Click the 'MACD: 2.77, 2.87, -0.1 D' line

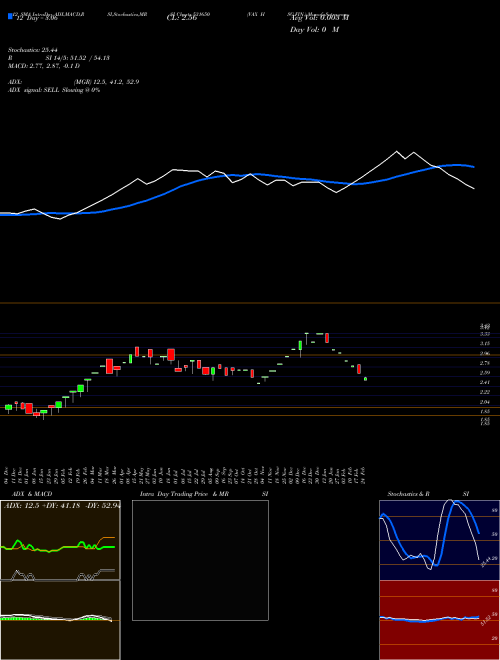44,66
